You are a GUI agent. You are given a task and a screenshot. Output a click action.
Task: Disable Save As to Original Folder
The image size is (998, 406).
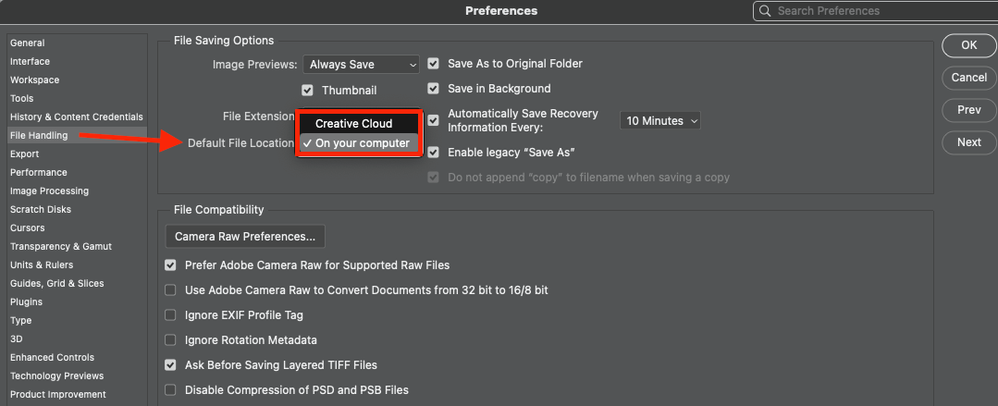(434, 63)
